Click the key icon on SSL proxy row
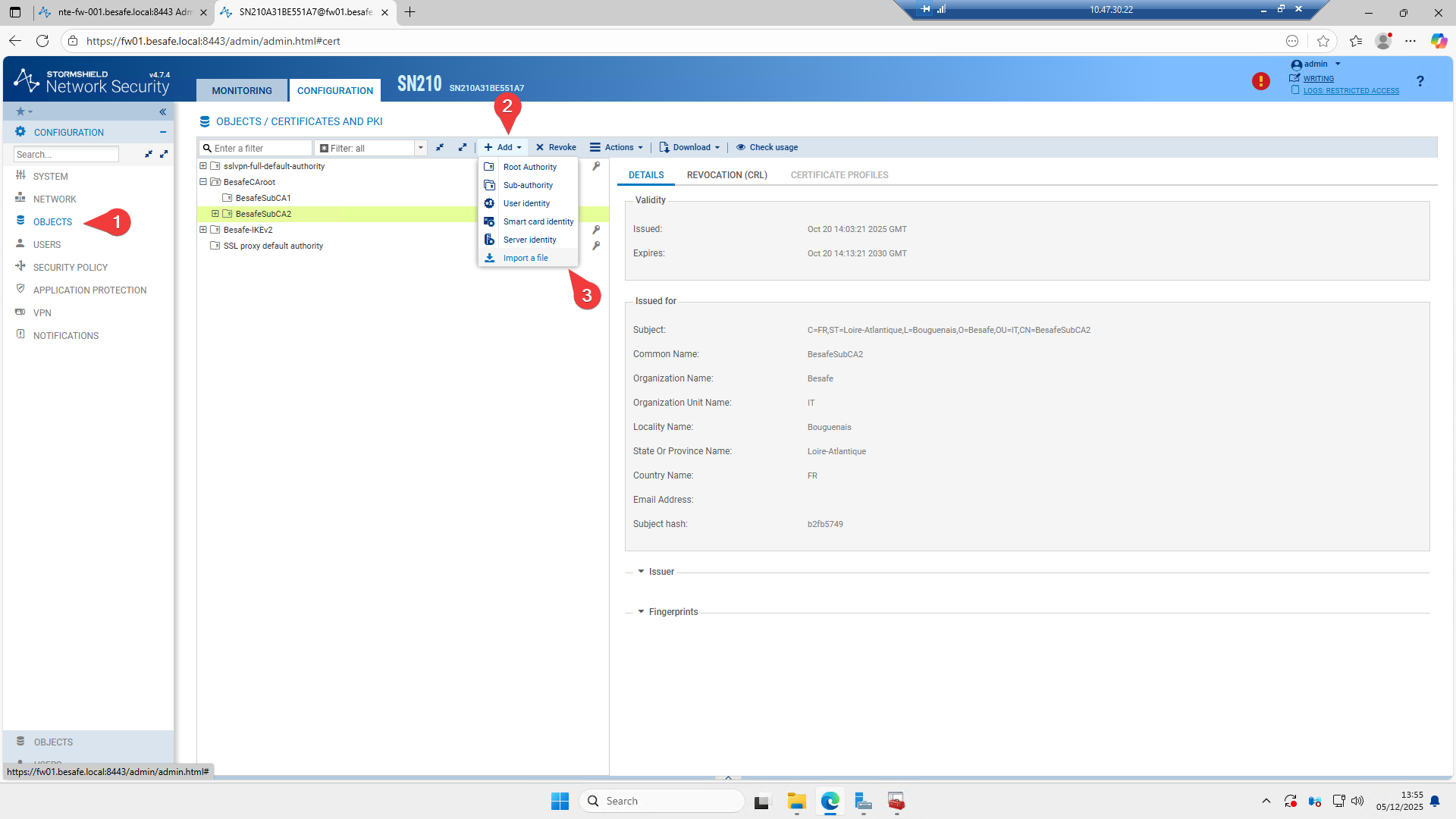Viewport: 1456px width, 819px height. (596, 246)
